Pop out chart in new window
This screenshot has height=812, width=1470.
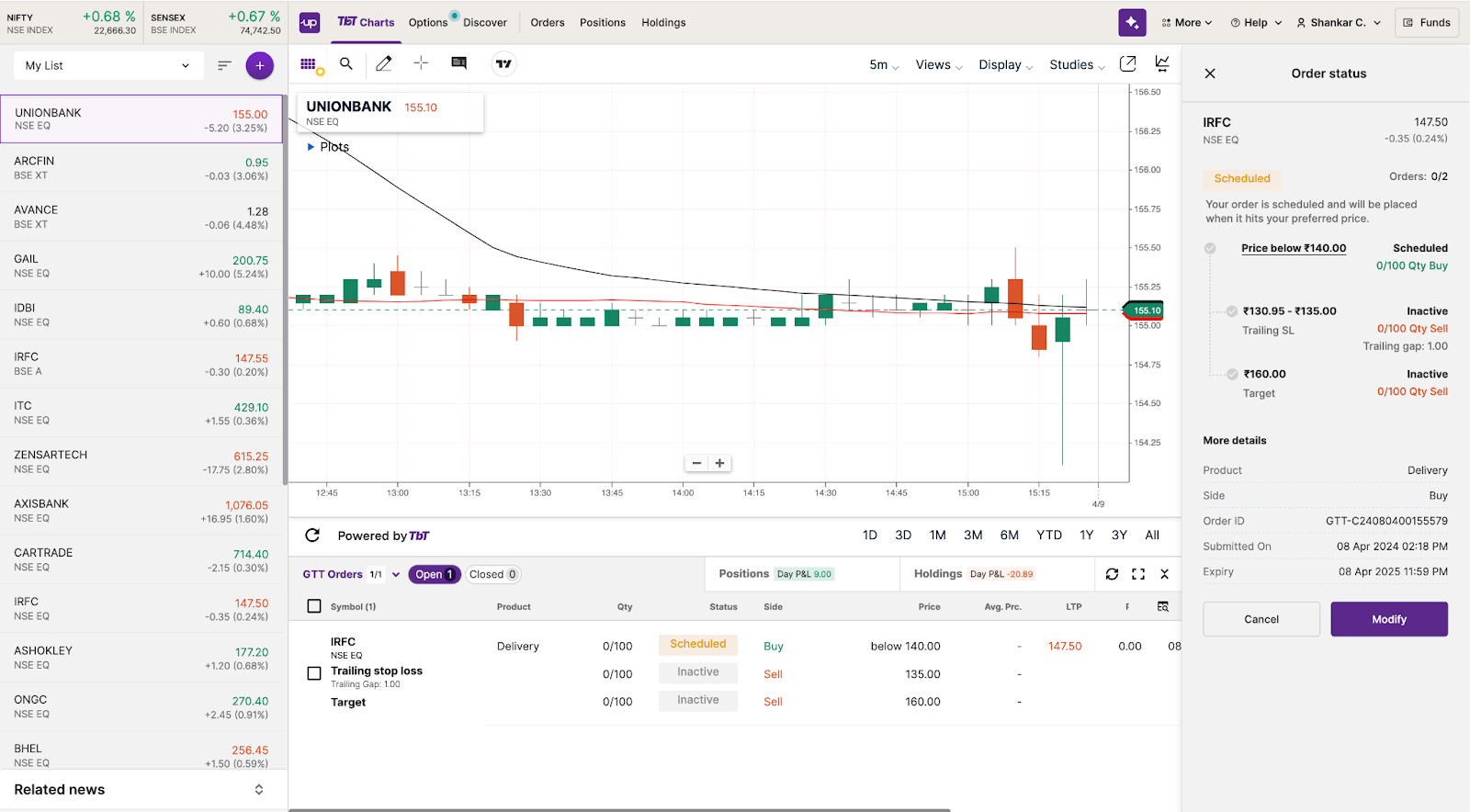click(1127, 64)
